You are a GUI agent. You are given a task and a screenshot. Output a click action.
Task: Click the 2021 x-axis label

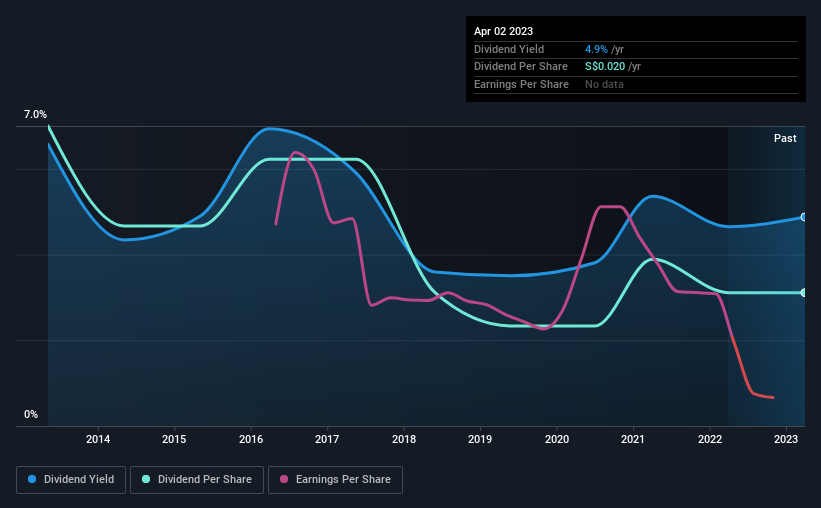tap(633, 439)
